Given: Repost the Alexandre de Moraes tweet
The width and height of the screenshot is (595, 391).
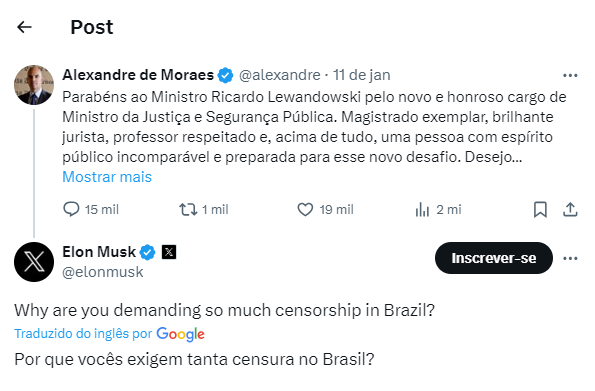Looking at the screenshot, I should coord(204,210).
